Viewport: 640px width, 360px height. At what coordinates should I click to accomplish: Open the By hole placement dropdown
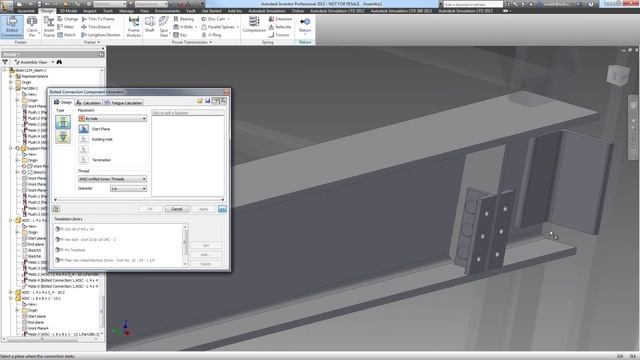[112, 118]
